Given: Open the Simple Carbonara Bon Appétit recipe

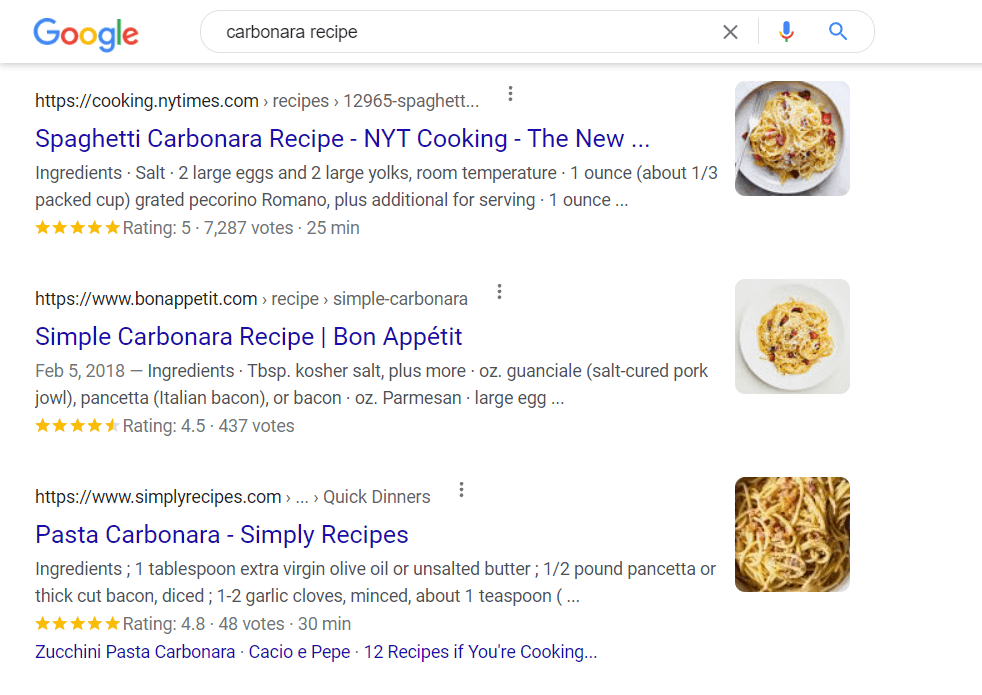Looking at the screenshot, I should (x=248, y=337).
